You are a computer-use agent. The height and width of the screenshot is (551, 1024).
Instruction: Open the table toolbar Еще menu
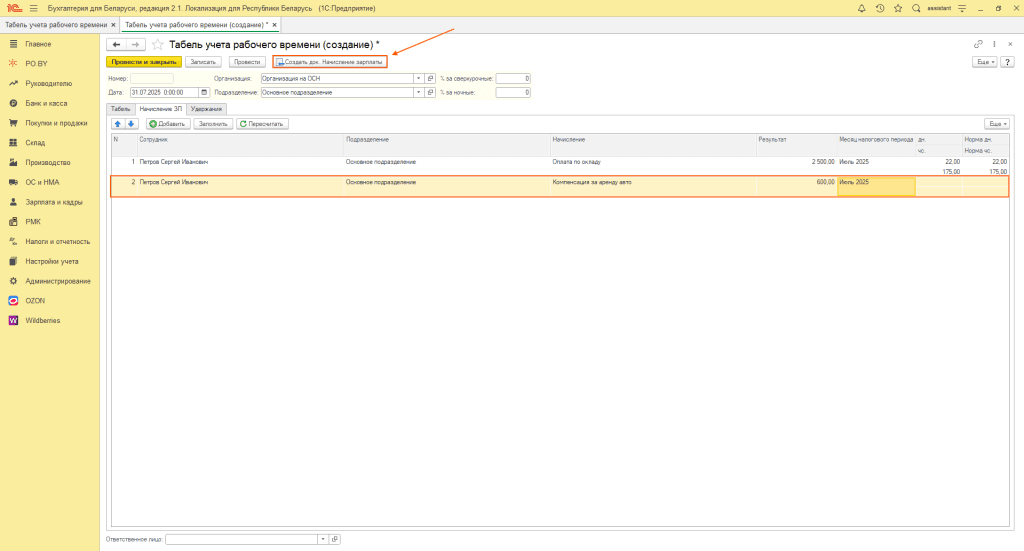(997, 124)
